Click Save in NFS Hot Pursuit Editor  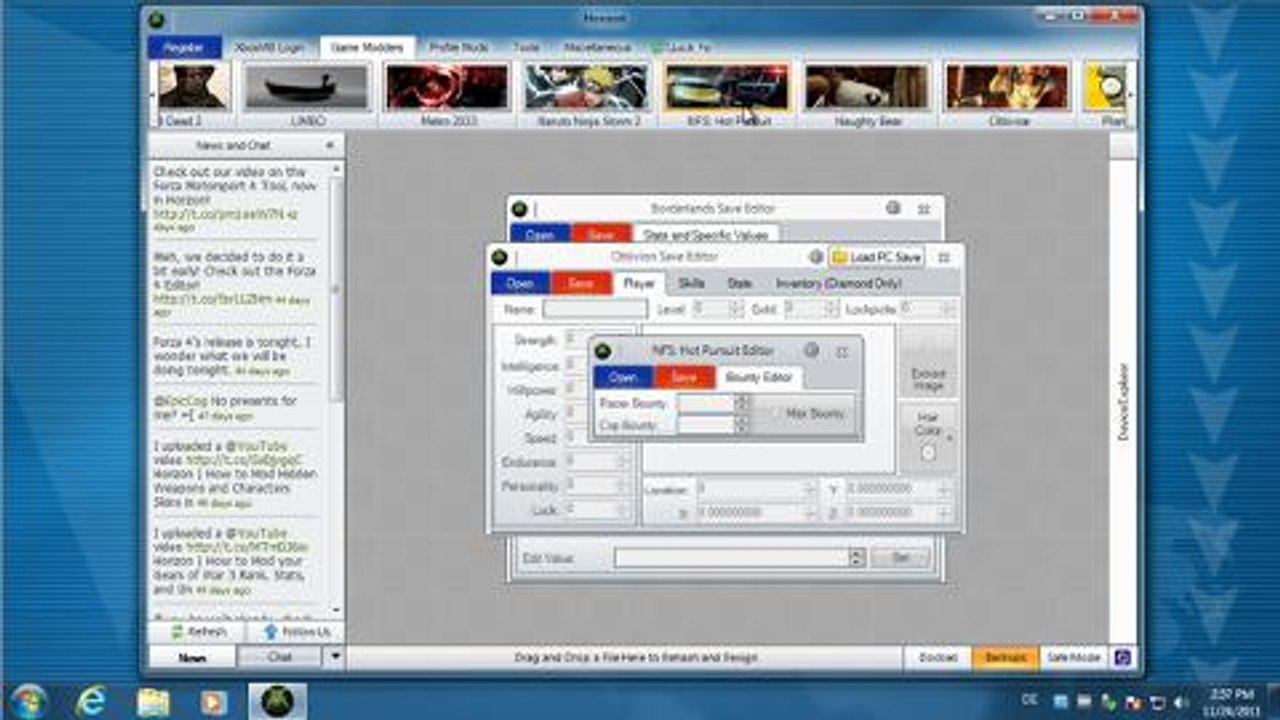click(685, 378)
